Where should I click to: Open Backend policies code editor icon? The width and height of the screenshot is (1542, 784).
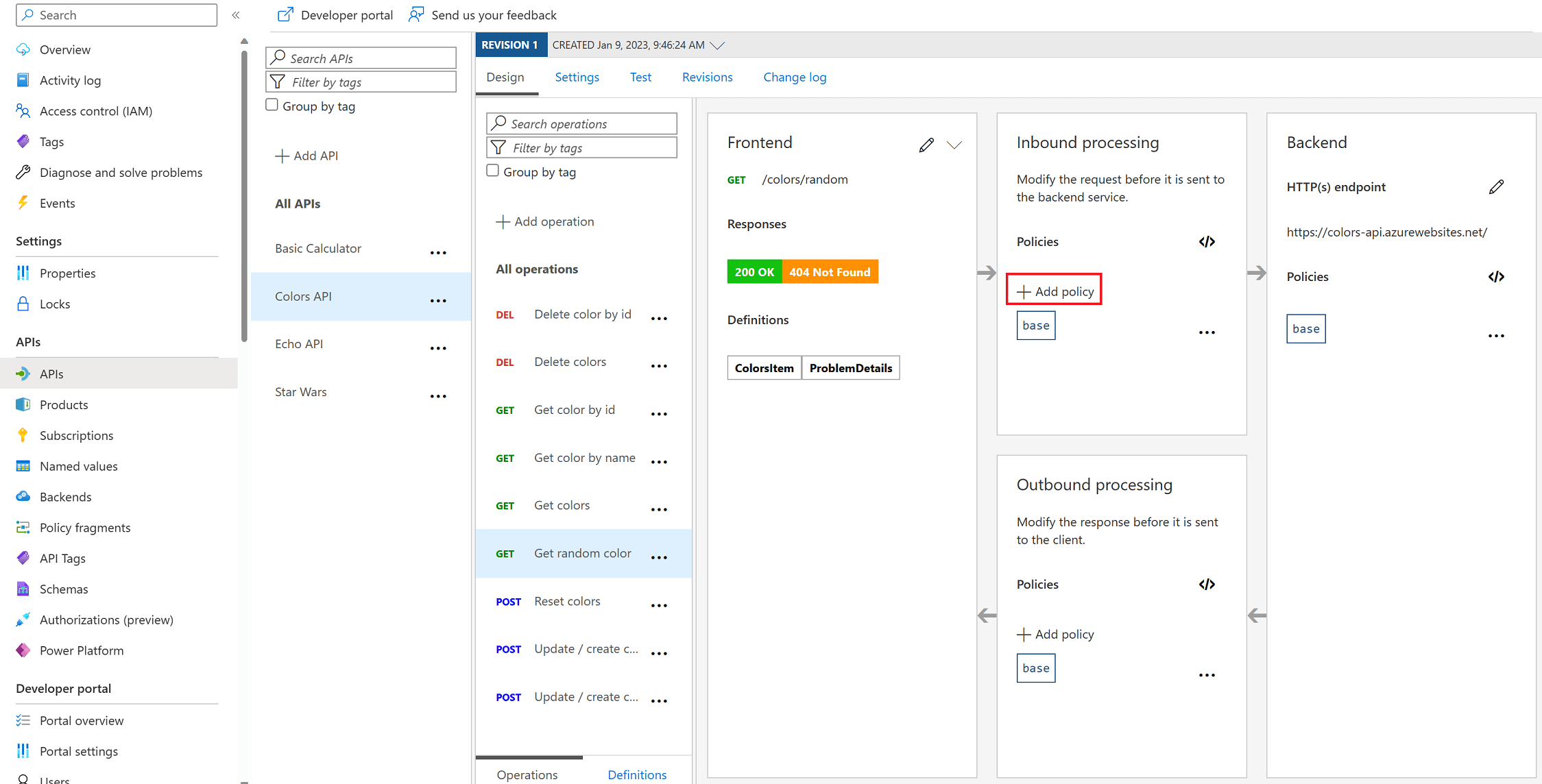click(x=1496, y=277)
